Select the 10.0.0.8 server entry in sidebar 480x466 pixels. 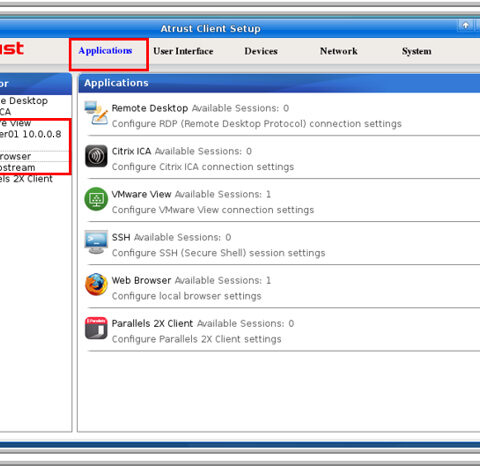coord(31,134)
